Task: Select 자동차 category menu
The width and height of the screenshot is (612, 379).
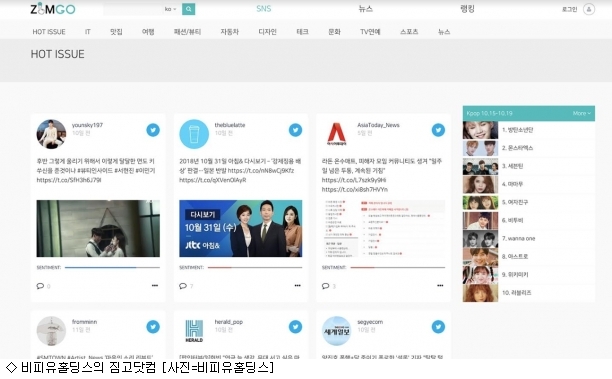Action: coord(230,32)
